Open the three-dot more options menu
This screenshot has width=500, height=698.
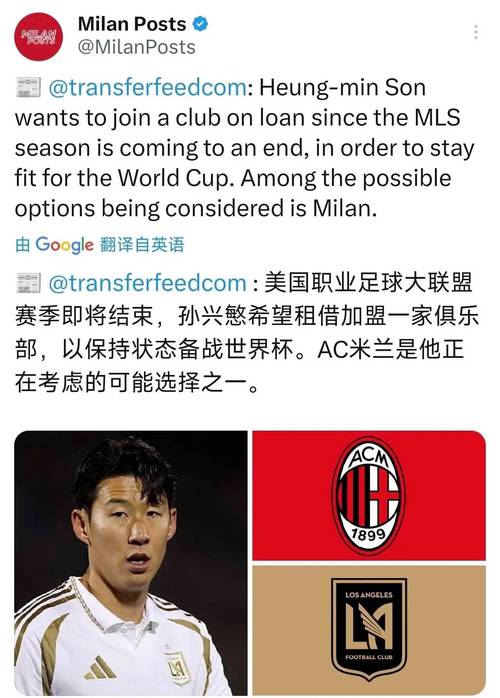pos(476,32)
